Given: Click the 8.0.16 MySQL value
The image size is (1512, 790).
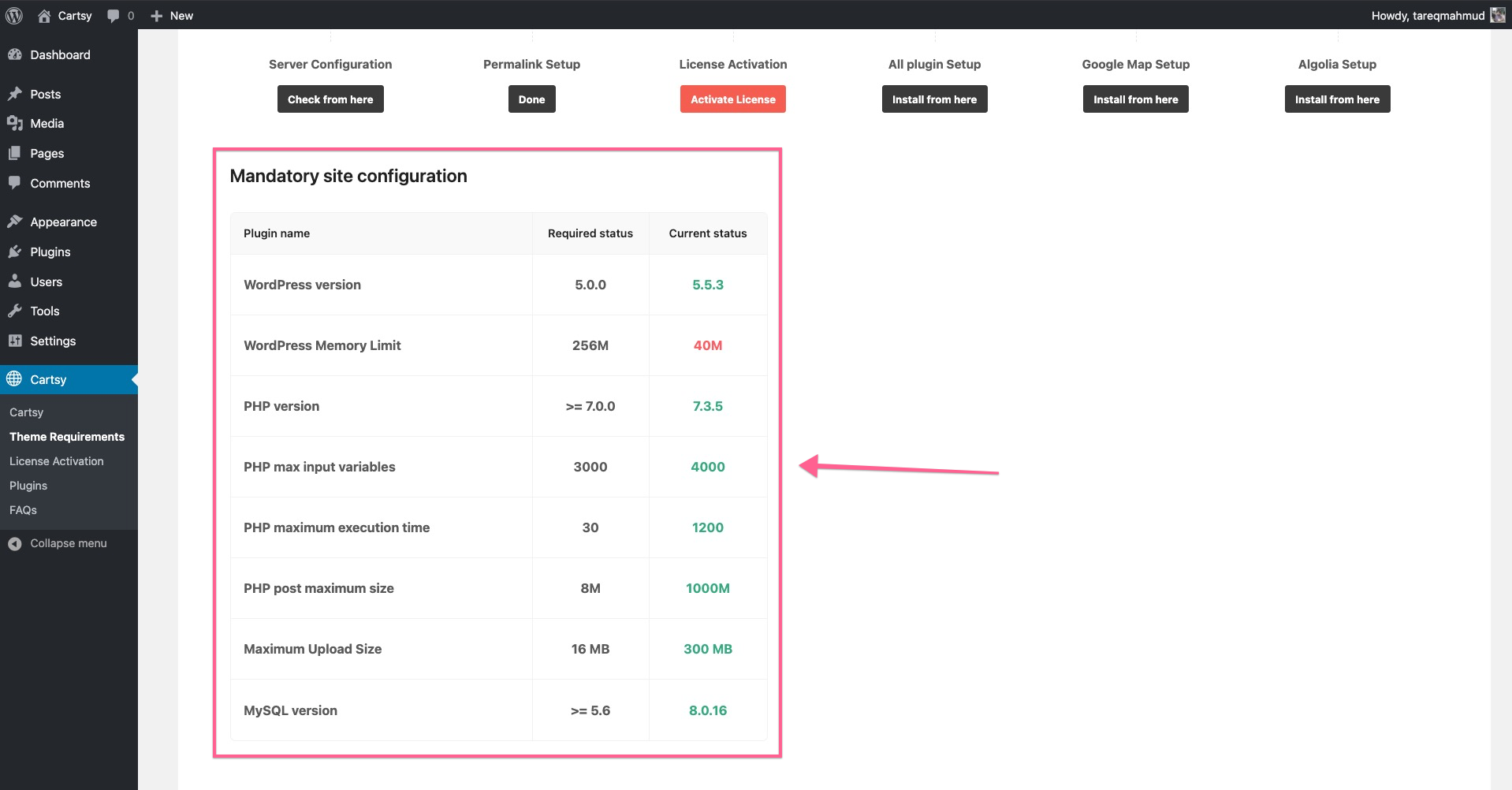Looking at the screenshot, I should coord(708,710).
